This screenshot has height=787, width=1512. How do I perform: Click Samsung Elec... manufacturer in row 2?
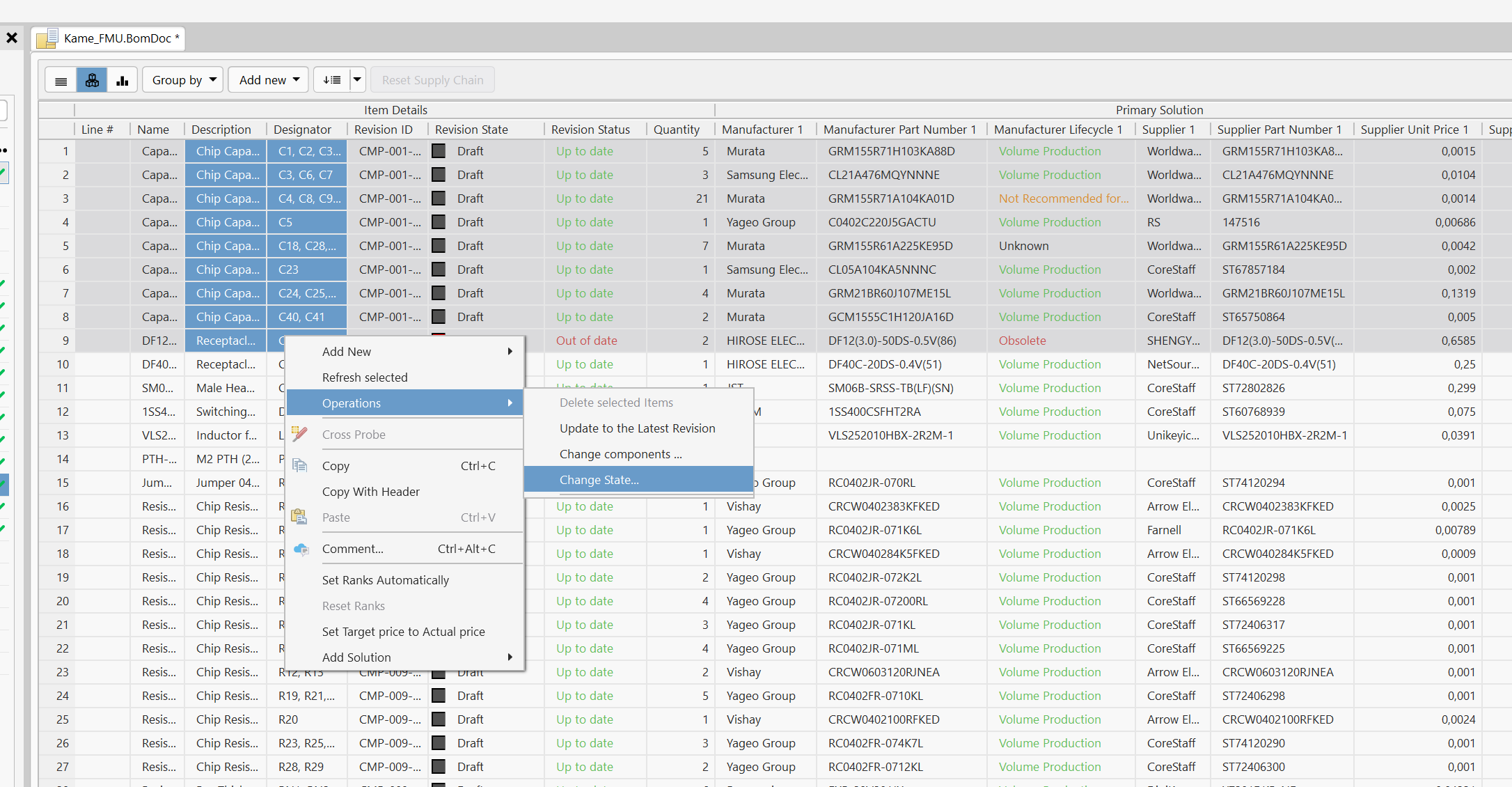coord(767,175)
